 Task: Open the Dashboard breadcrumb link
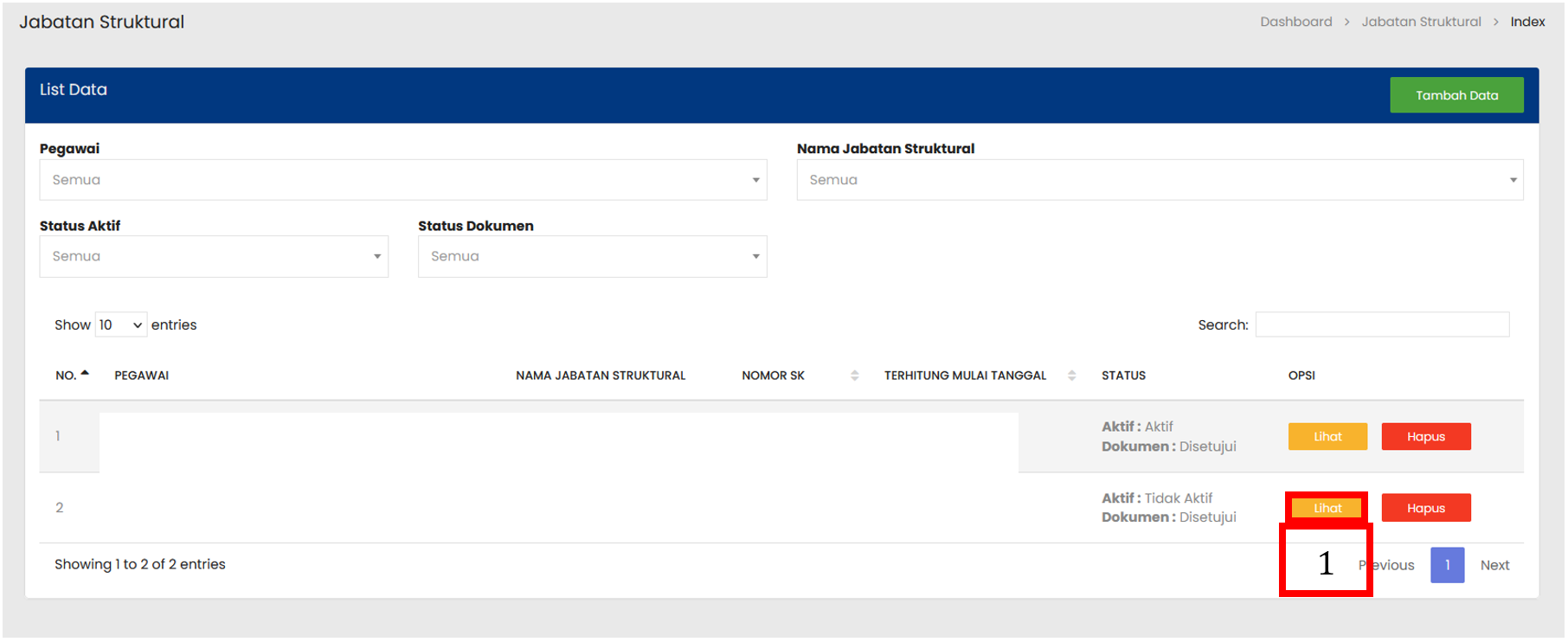click(x=1295, y=22)
